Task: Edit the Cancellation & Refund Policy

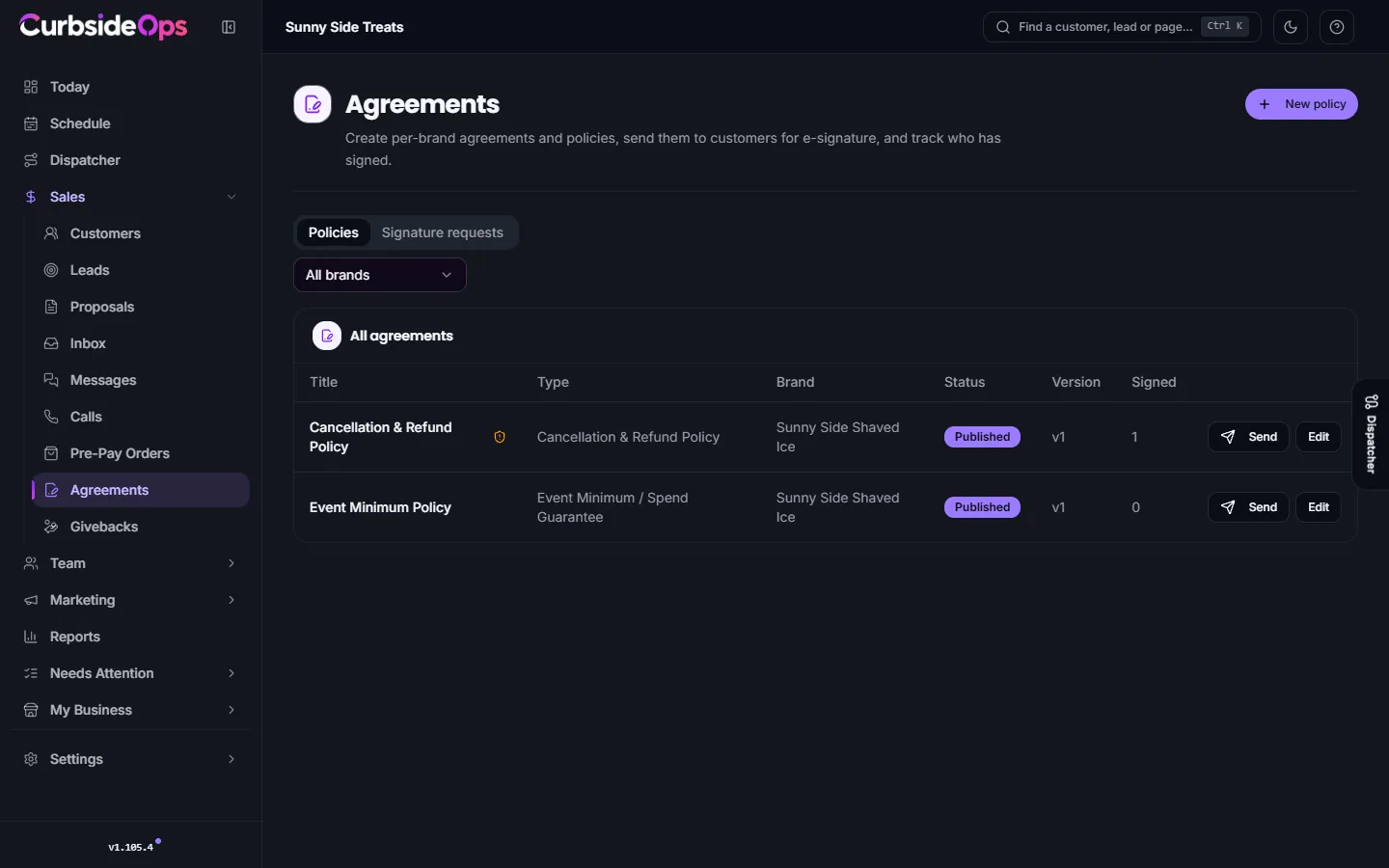Action: click(x=1319, y=437)
